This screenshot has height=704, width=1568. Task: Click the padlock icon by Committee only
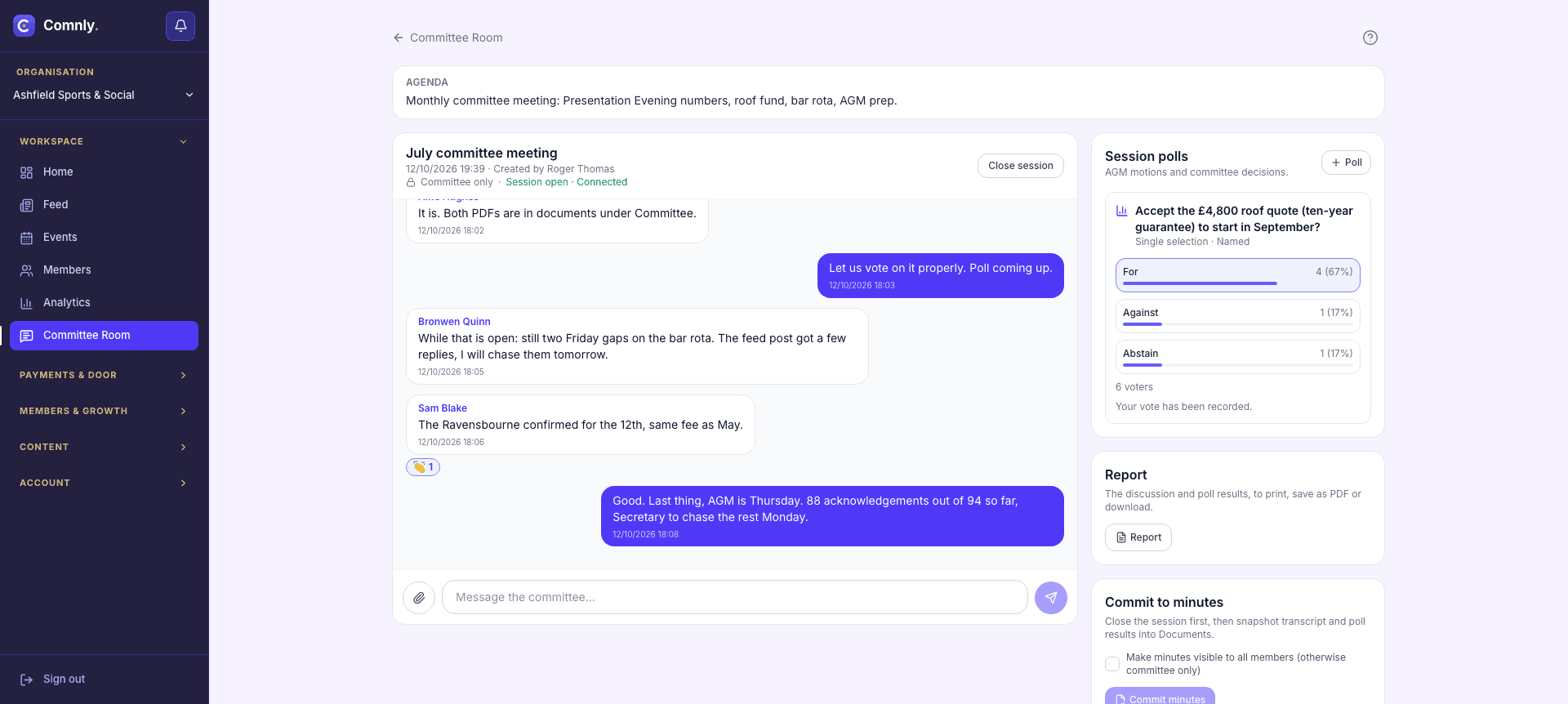pos(411,182)
